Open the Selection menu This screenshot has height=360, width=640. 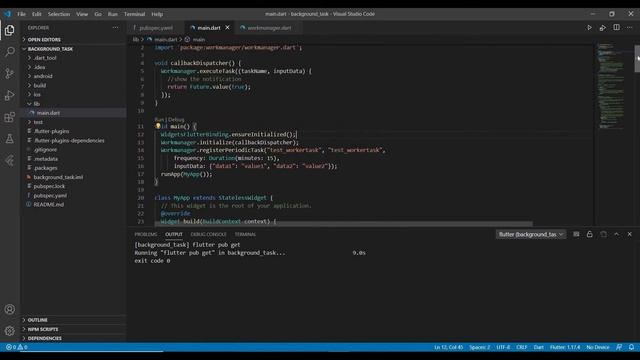(59, 14)
